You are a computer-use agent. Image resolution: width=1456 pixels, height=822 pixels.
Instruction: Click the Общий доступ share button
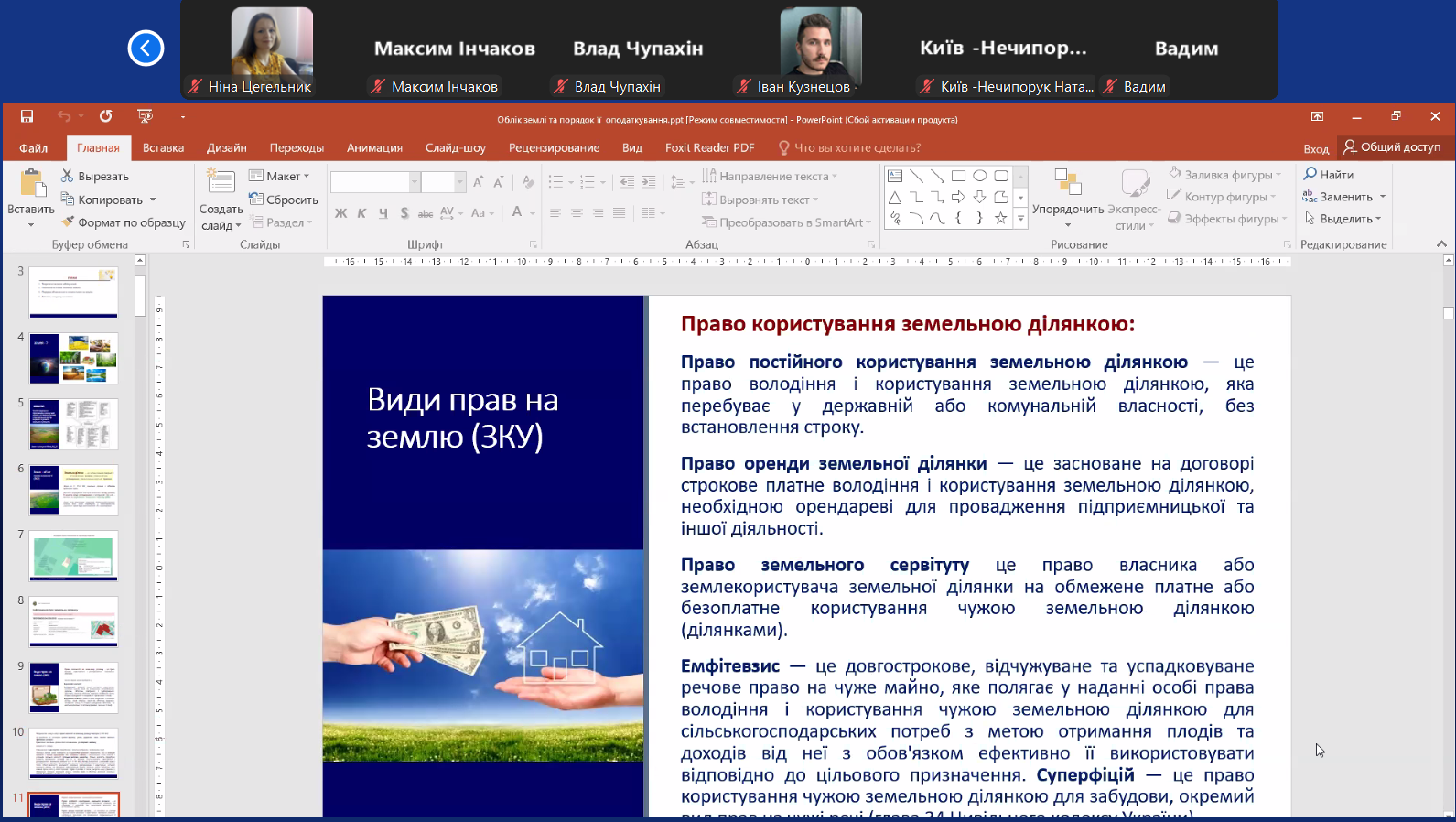(x=1392, y=147)
